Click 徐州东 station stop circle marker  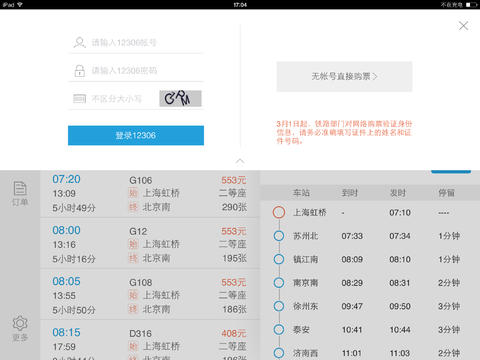(279, 306)
